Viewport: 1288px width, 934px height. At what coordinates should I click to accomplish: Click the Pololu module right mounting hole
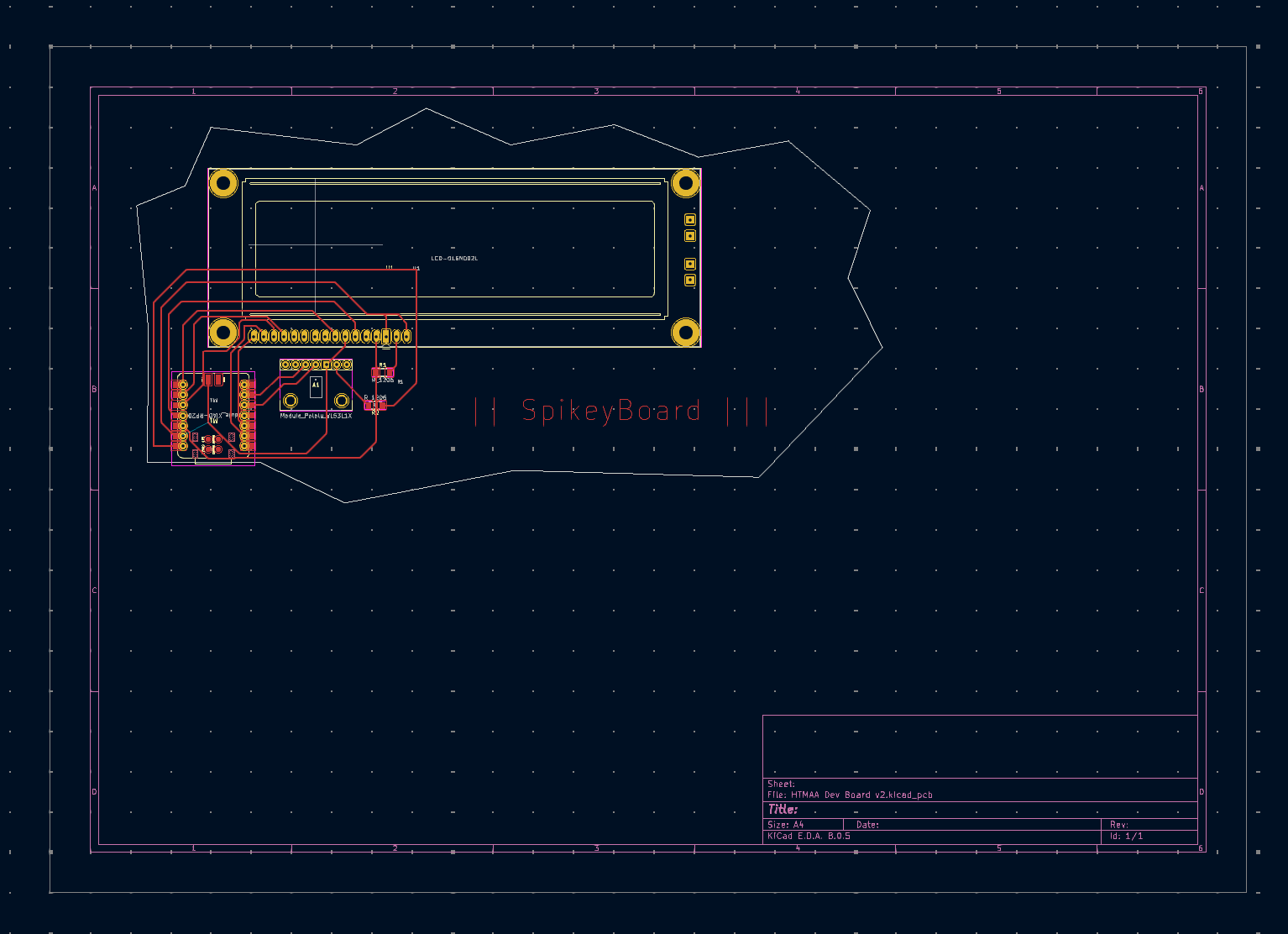pyautogui.click(x=342, y=401)
